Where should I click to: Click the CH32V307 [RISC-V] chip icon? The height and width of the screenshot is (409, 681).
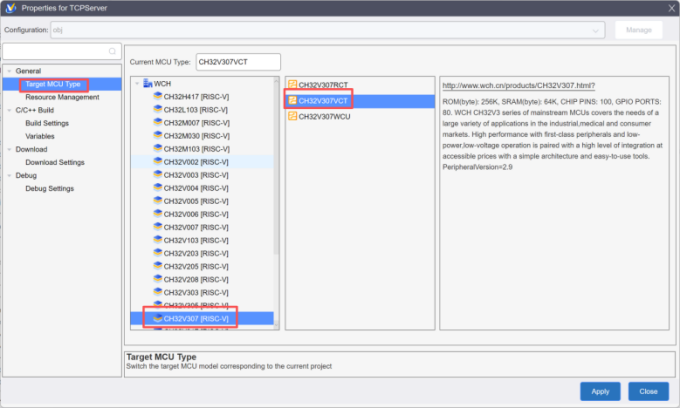[x=158, y=318]
